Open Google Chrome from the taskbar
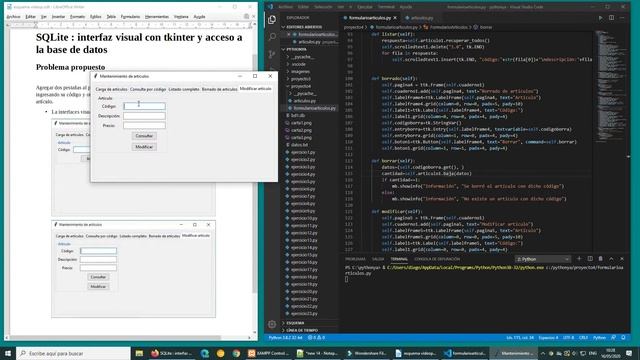The height and width of the screenshot is (360, 640). coord(236,353)
